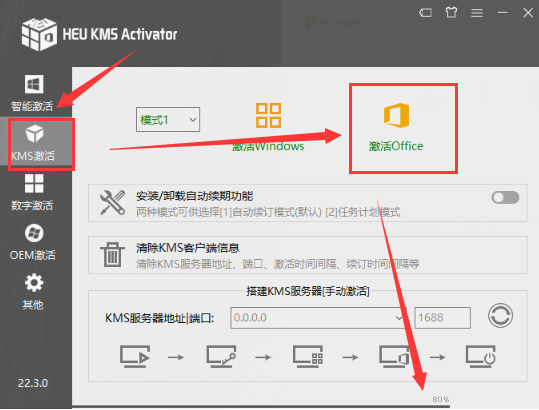The image size is (539, 410).
Task: Click the 搭建KMS服务器[手动激活] heading
Action: [308, 291]
